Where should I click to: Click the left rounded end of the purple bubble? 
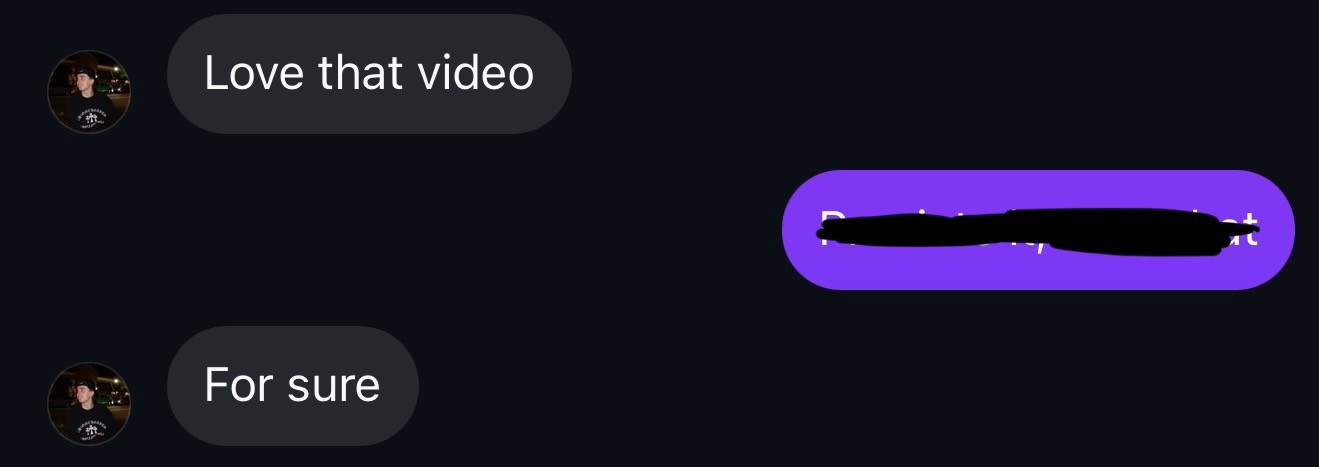(x=811, y=230)
